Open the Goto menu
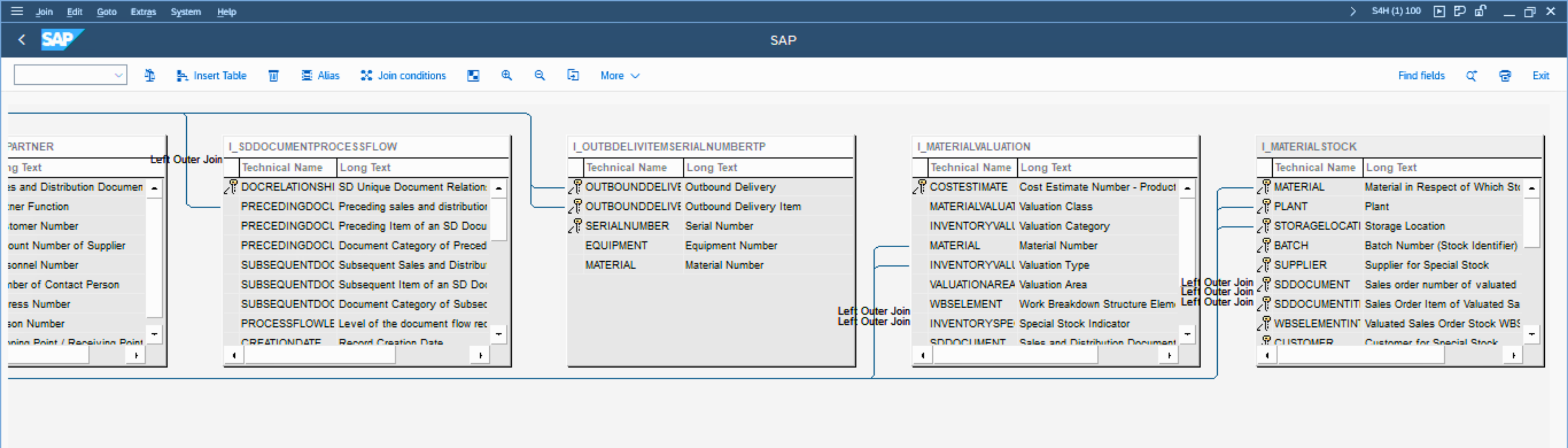 coord(107,12)
